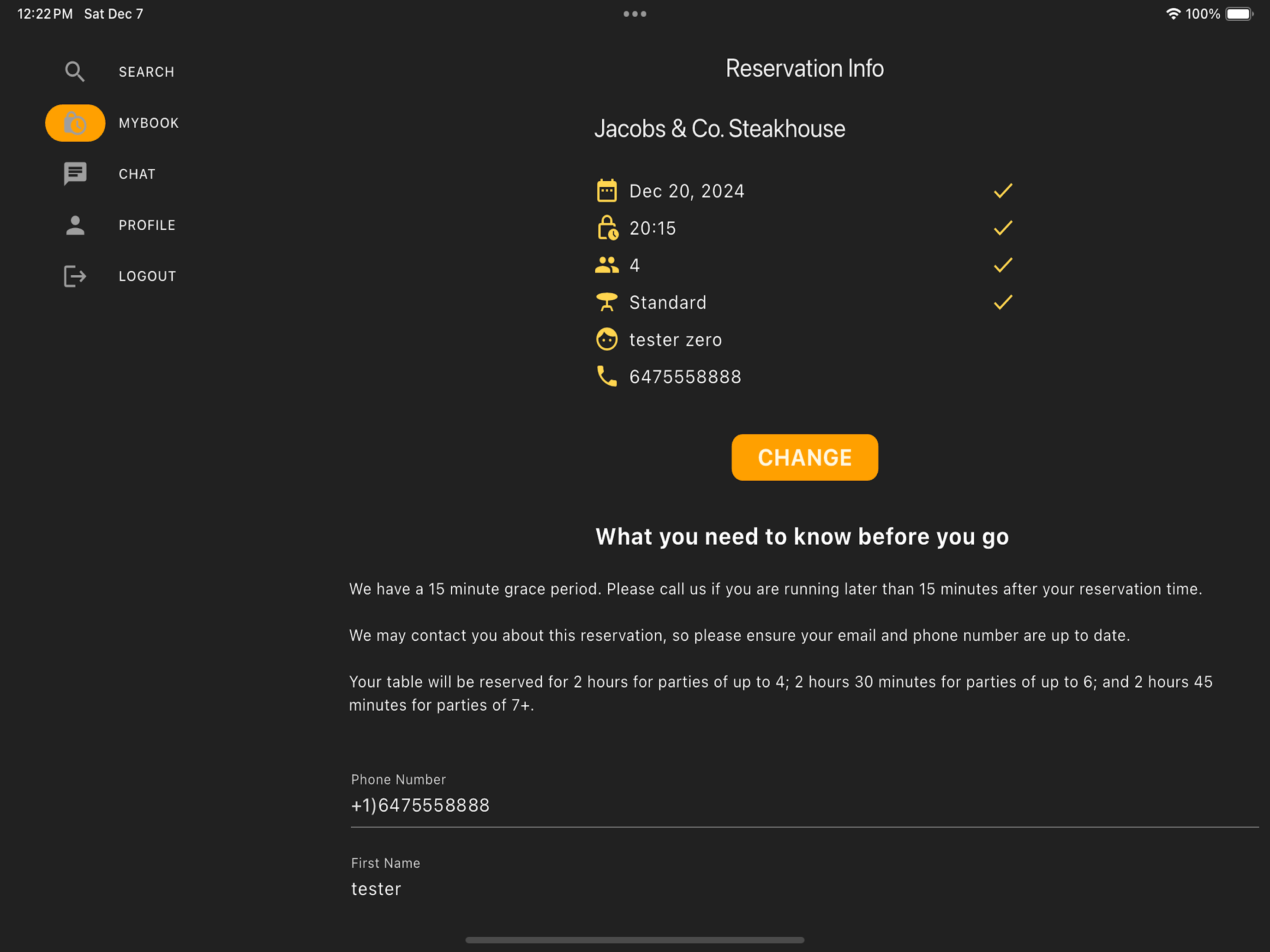This screenshot has width=1270, height=952.
Task: Click the checkmark in the 20:15 row
Action: point(1003,228)
